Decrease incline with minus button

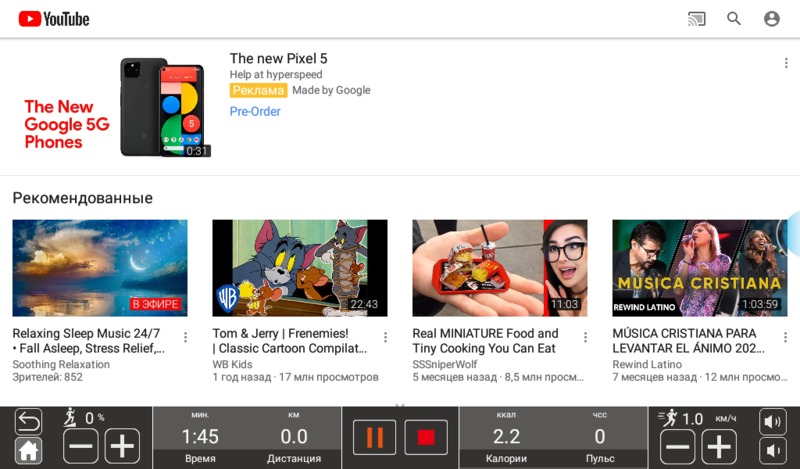click(x=81, y=446)
